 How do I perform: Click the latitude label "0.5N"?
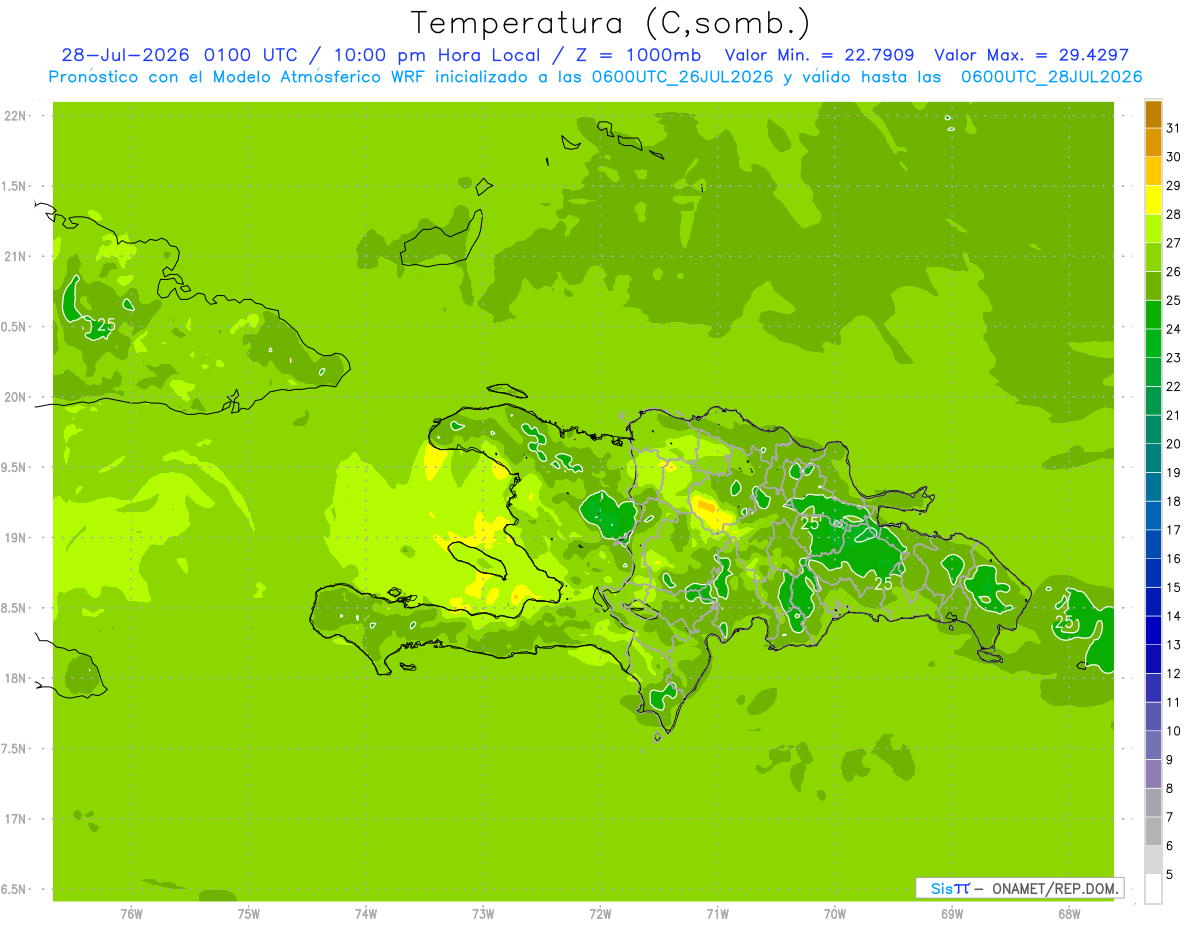(x=14, y=327)
